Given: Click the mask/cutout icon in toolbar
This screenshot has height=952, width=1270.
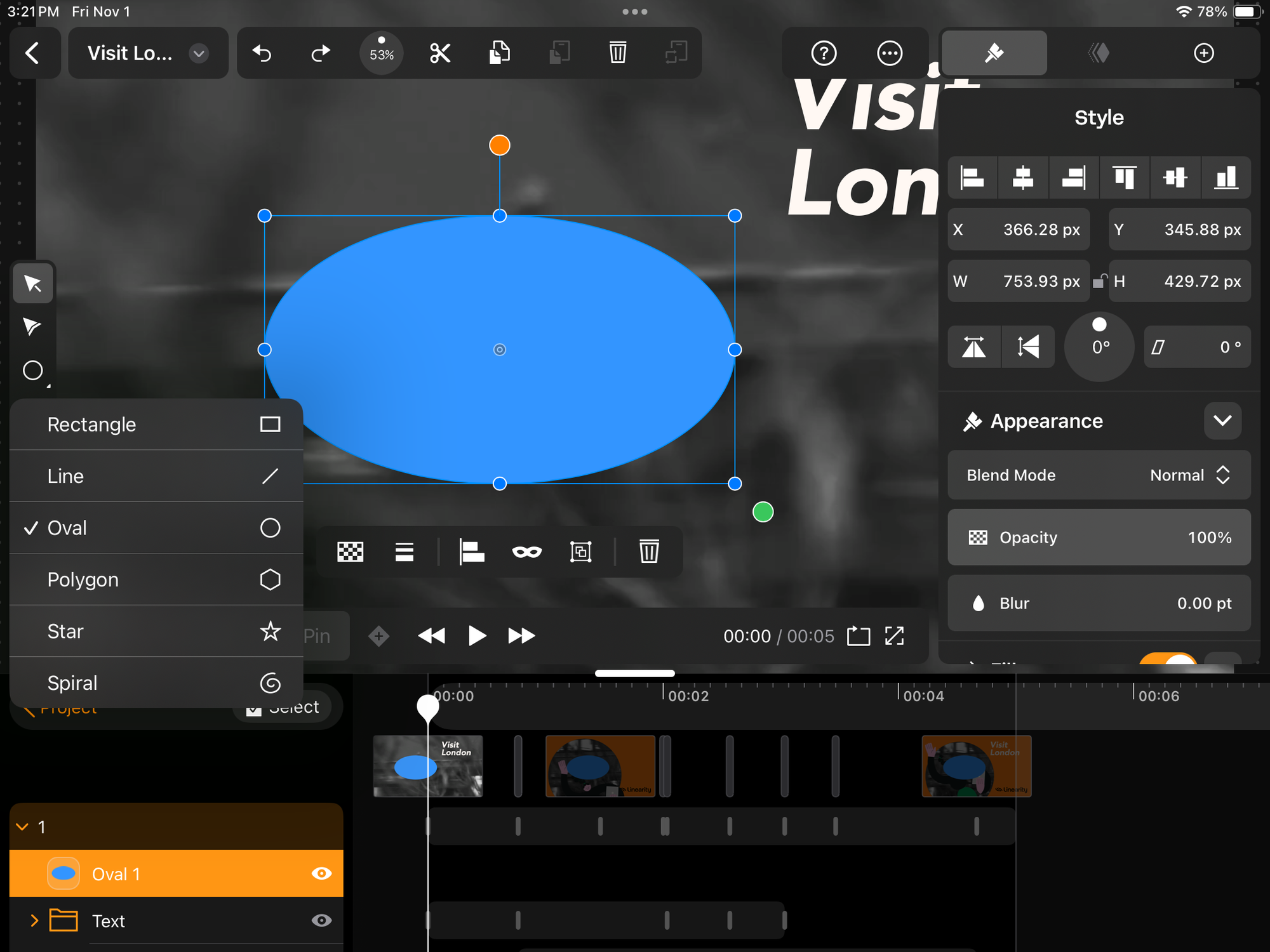Looking at the screenshot, I should [524, 551].
